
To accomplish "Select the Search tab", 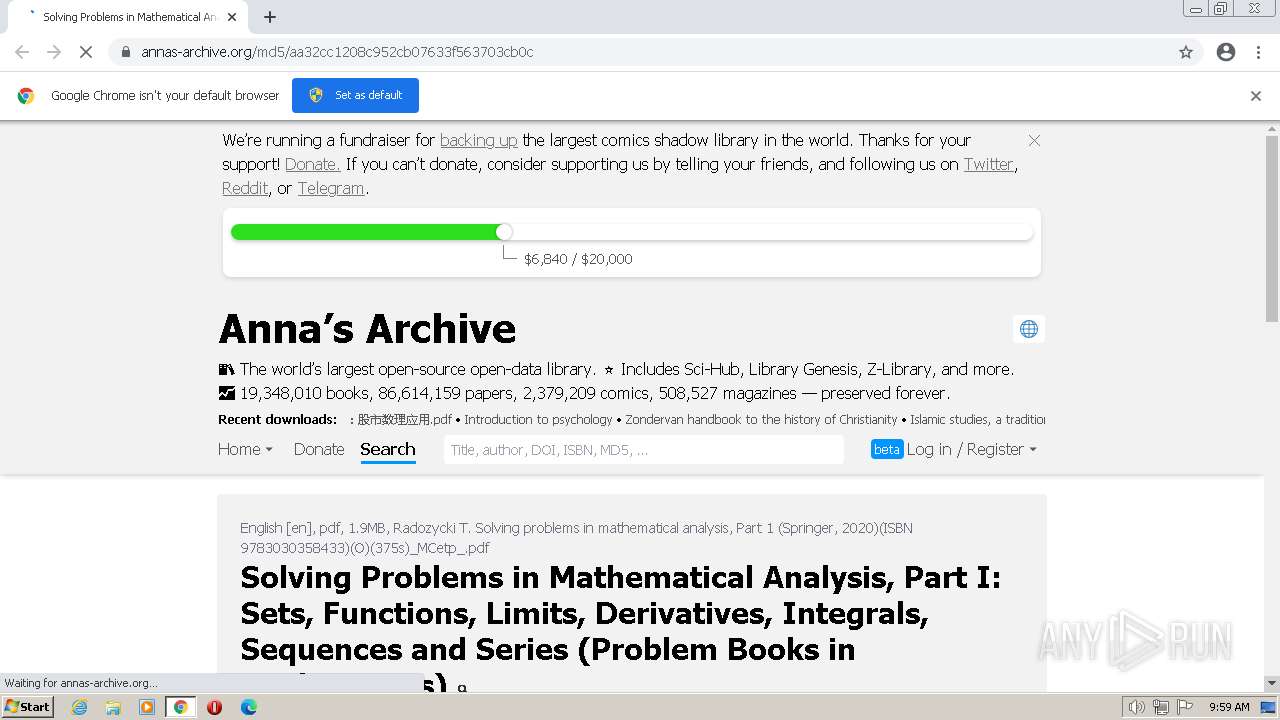I will 387,450.
